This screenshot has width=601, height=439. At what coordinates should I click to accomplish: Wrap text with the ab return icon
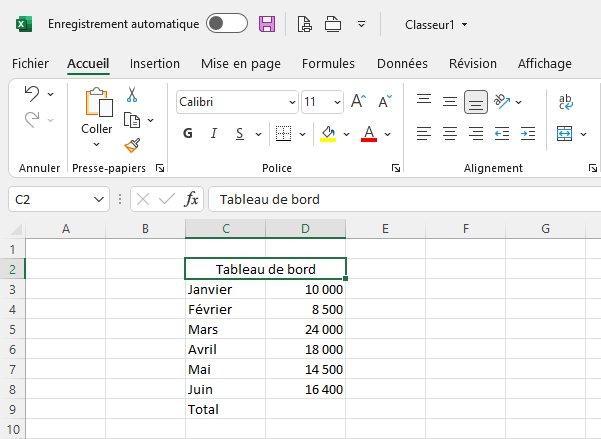pyautogui.click(x=566, y=102)
